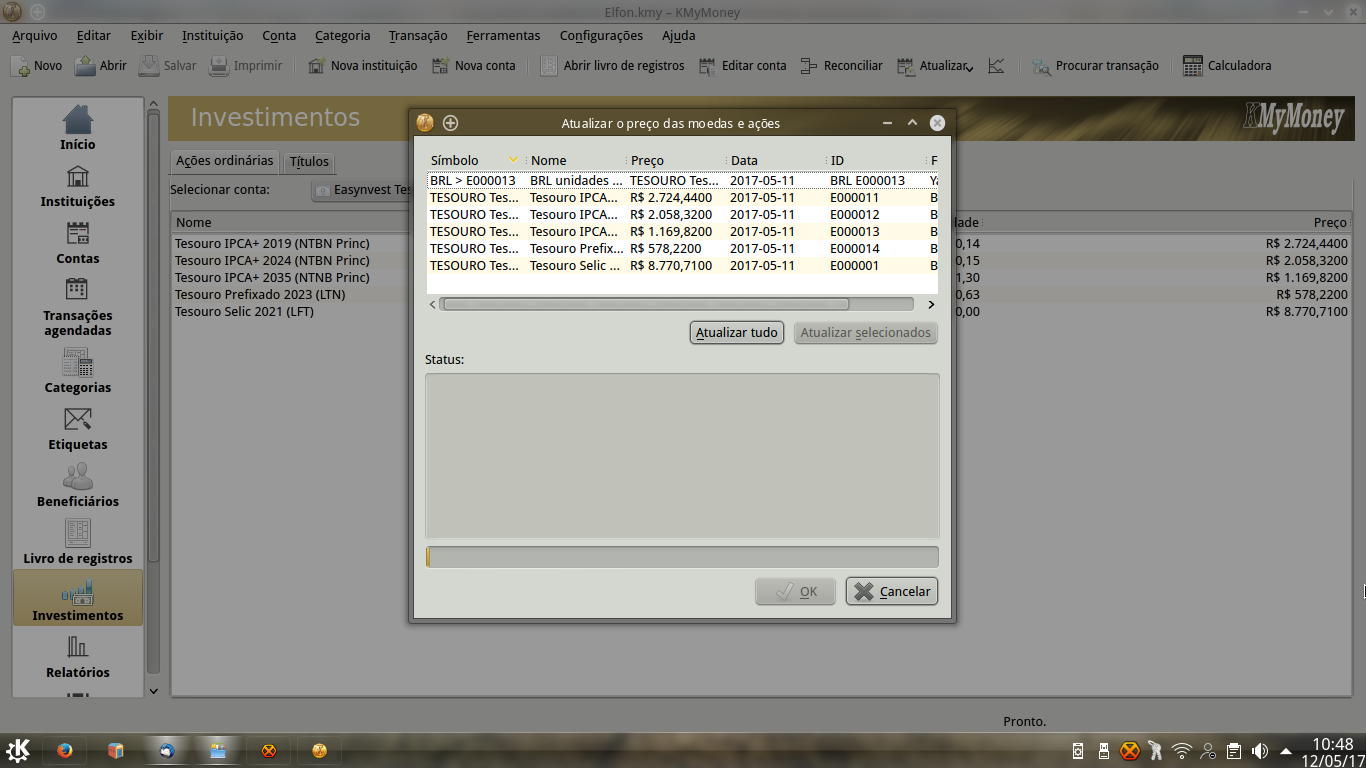This screenshot has height=768, width=1366.
Task: Open the Ferramentas menu
Action: [503, 35]
